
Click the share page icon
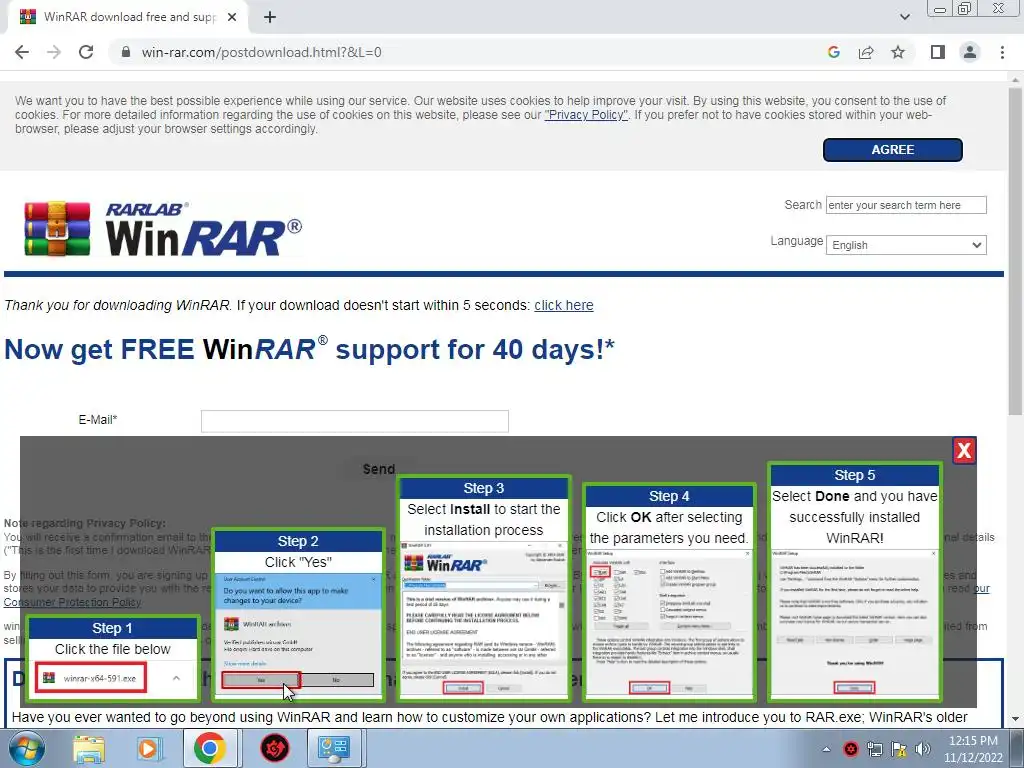click(866, 52)
